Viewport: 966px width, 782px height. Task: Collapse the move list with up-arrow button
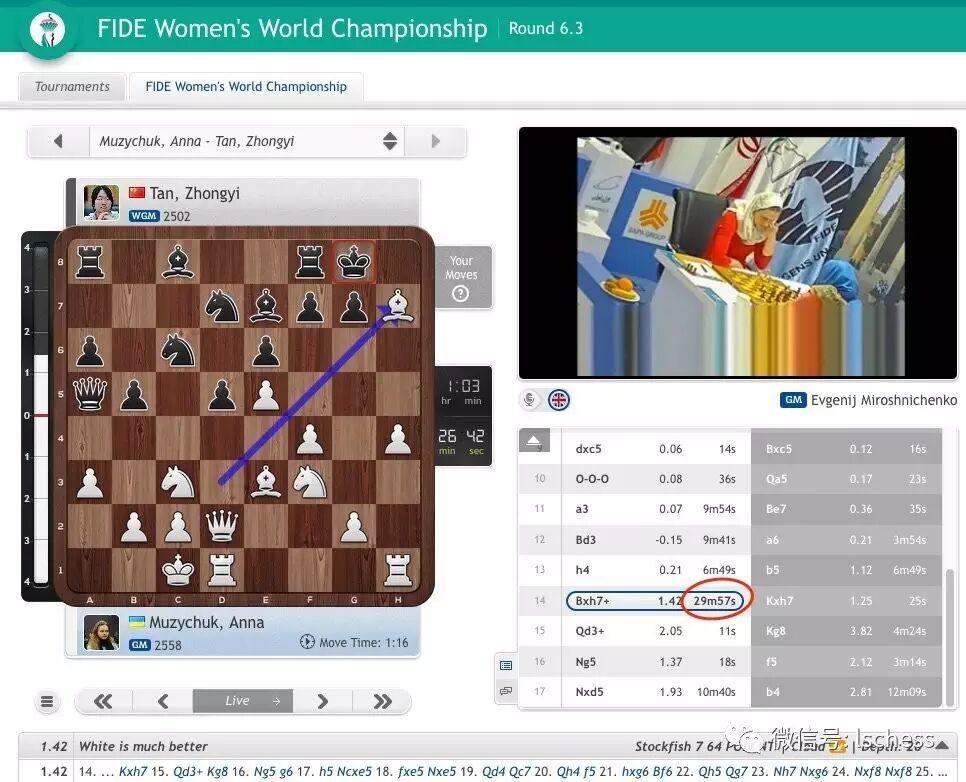point(534,440)
